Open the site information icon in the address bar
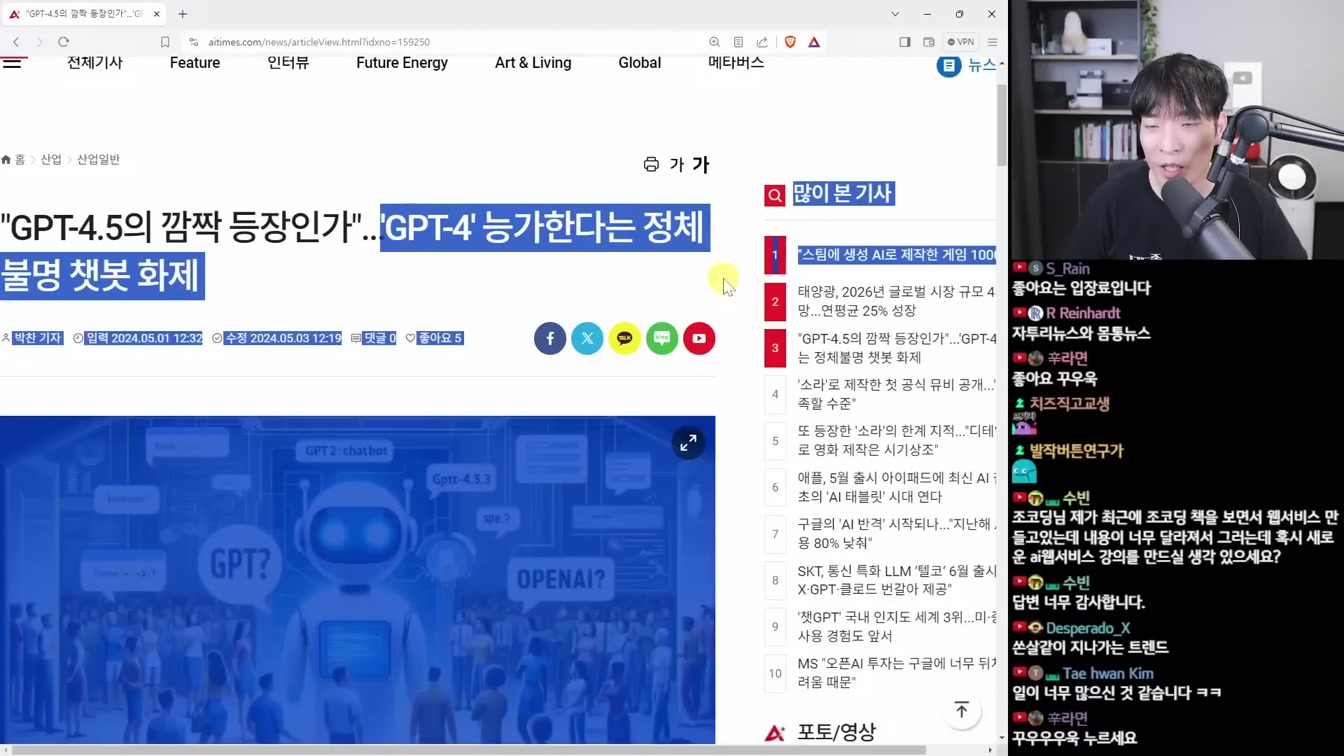Viewport: 1344px width, 756px height. 194,42
